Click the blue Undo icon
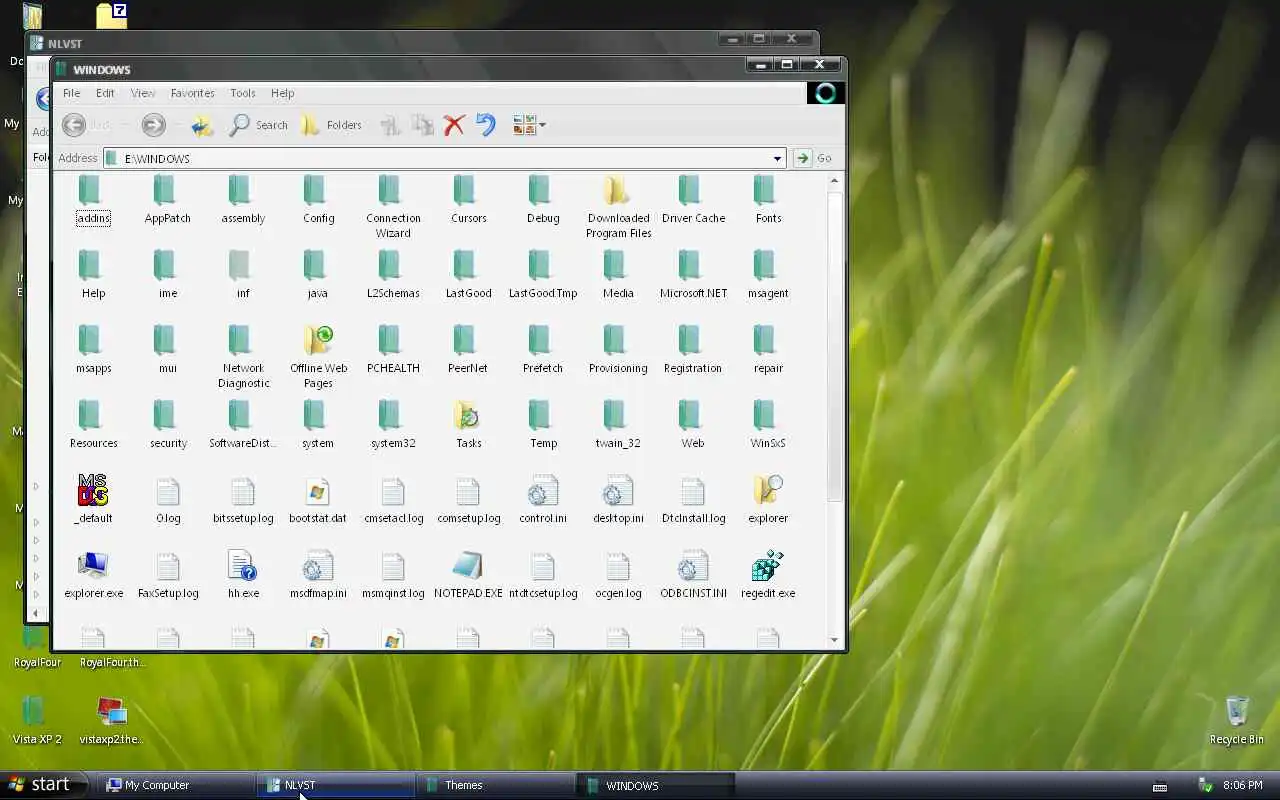The image size is (1280, 800). click(x=486, y=125)
